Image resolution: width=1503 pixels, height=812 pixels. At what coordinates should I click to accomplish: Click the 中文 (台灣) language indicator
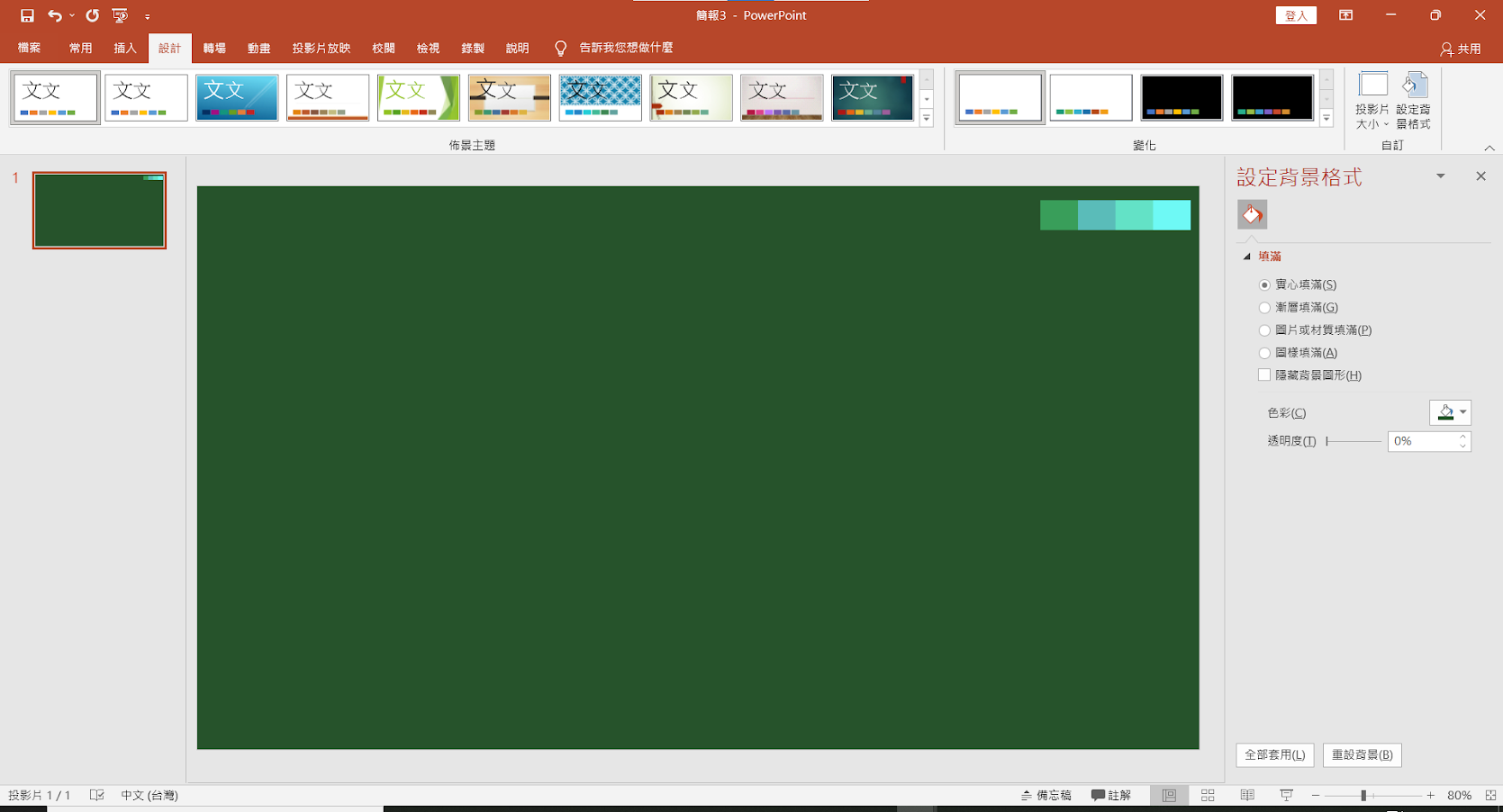(149, 795)
